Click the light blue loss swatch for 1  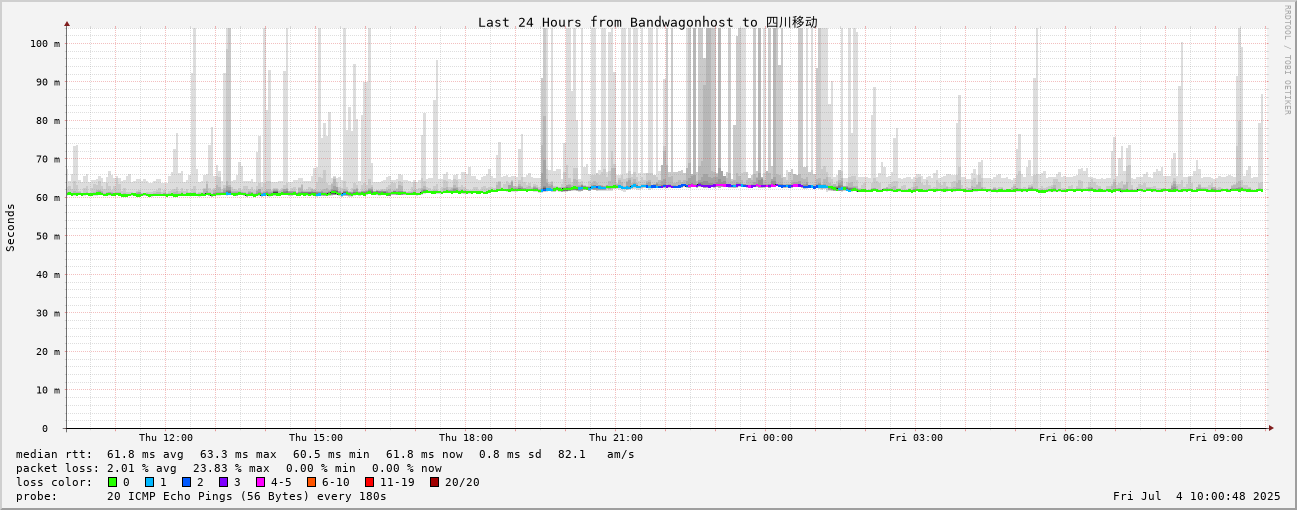point(149,482)
